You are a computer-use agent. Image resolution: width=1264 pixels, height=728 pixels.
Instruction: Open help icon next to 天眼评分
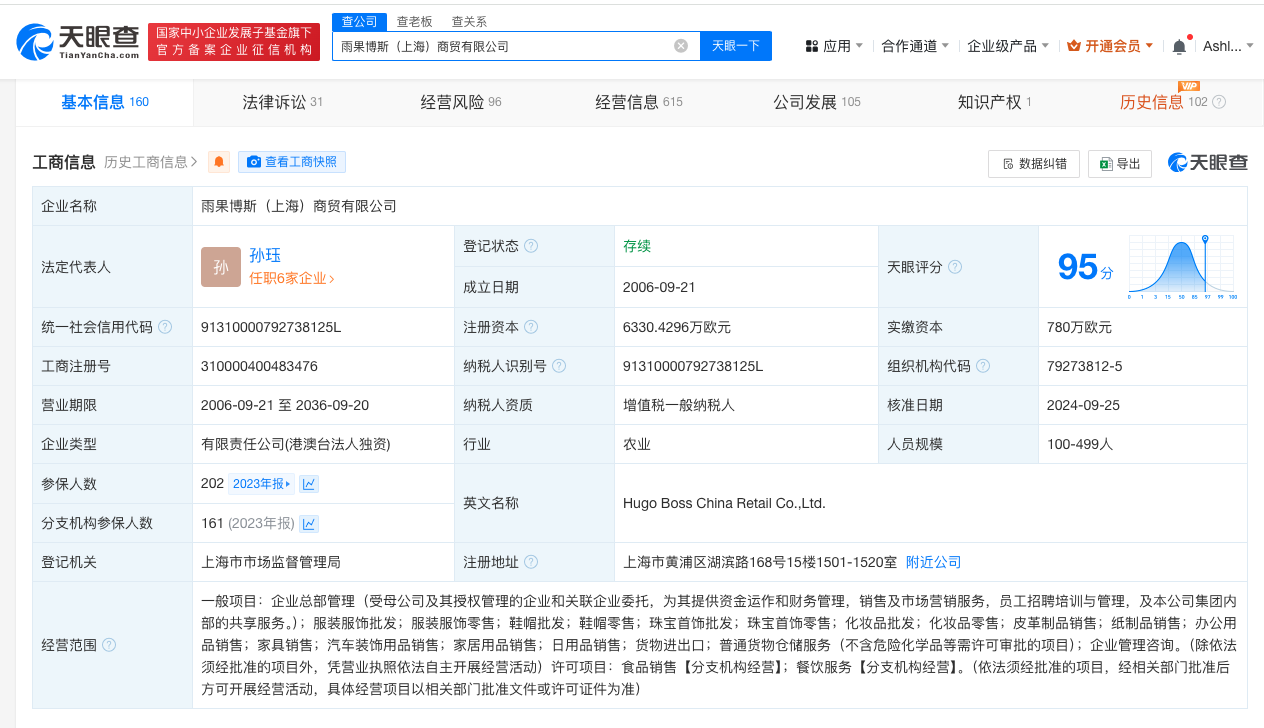(955, 267)
